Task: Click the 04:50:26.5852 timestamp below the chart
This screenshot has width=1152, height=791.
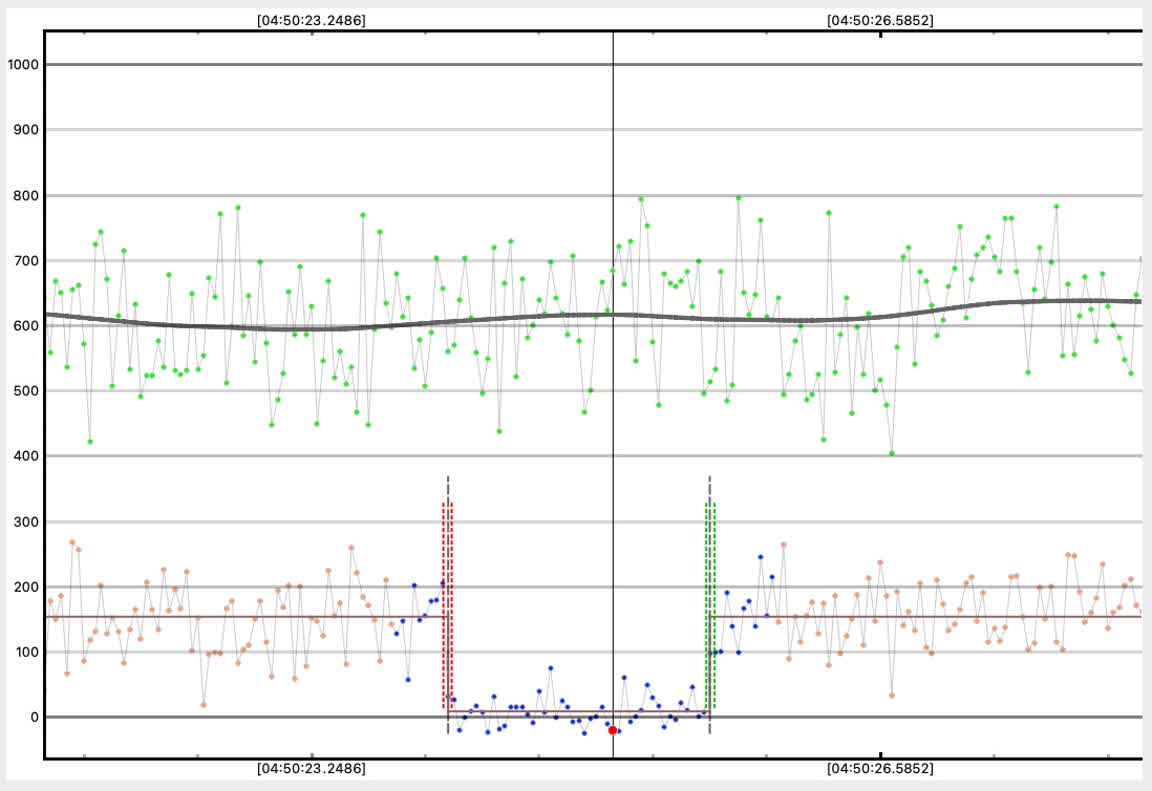Action: 881,769
